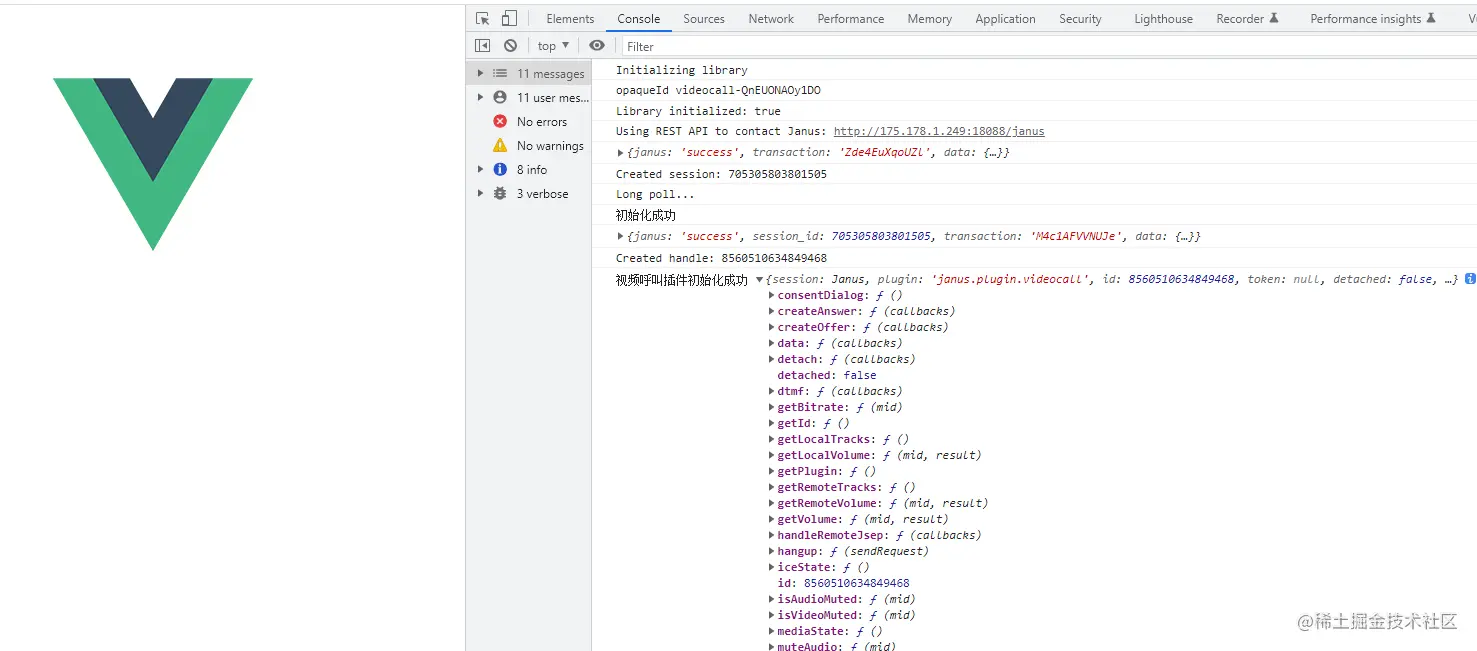Select the 3 verbose bug icon

coord(500,193)
